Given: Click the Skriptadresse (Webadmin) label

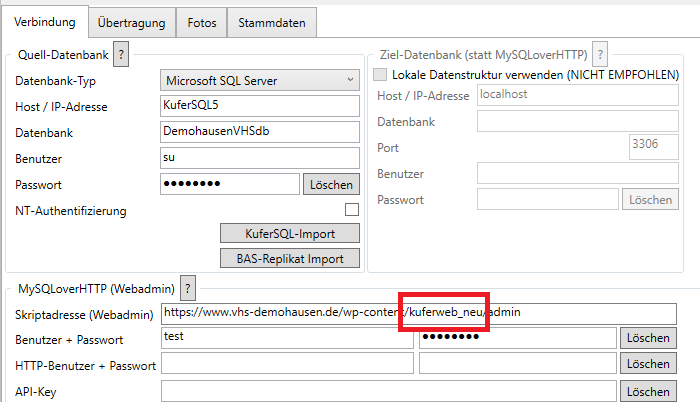Looking at the screenshot, I should point(84,314).
